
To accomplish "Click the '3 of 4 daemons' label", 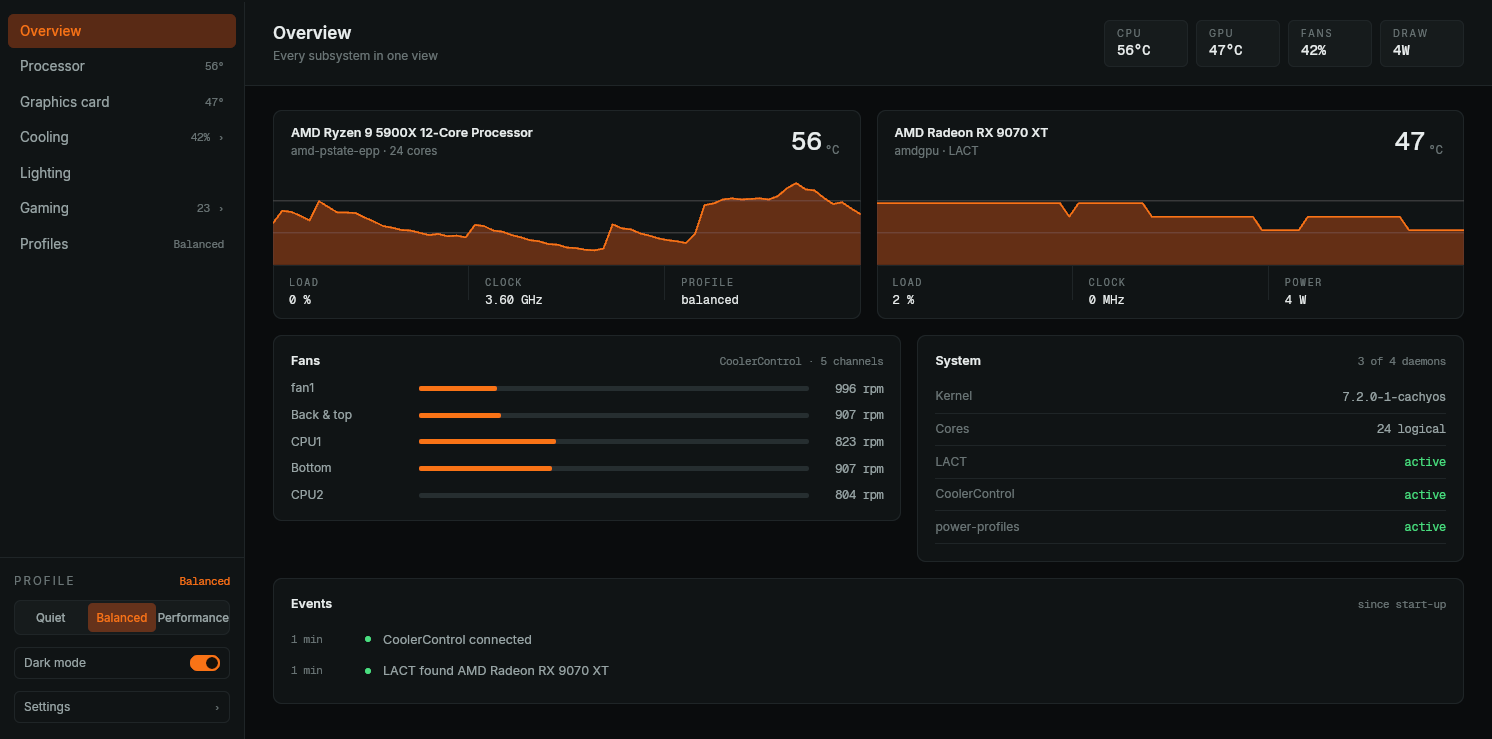I will 1401,361.
